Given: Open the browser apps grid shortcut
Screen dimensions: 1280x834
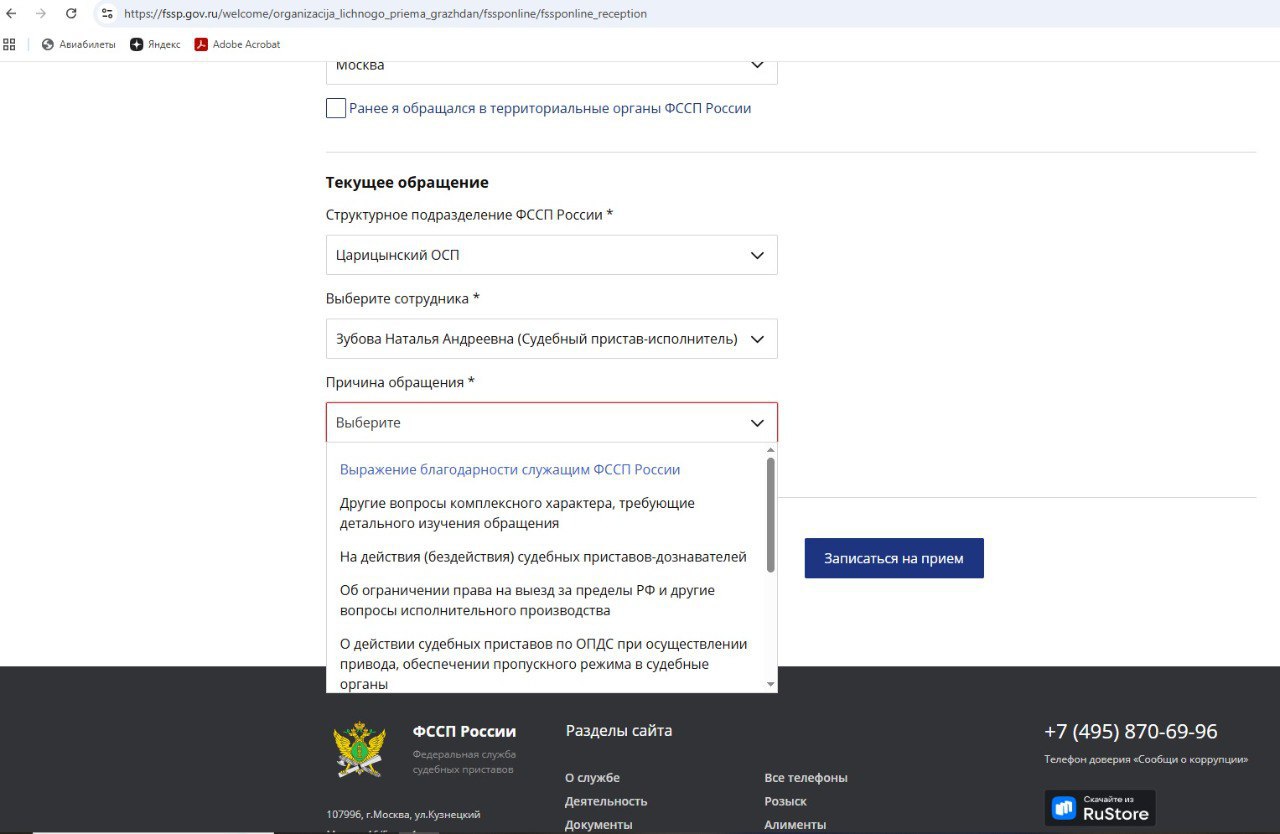Looking at the screenshot, I should [x=10, y=44].
